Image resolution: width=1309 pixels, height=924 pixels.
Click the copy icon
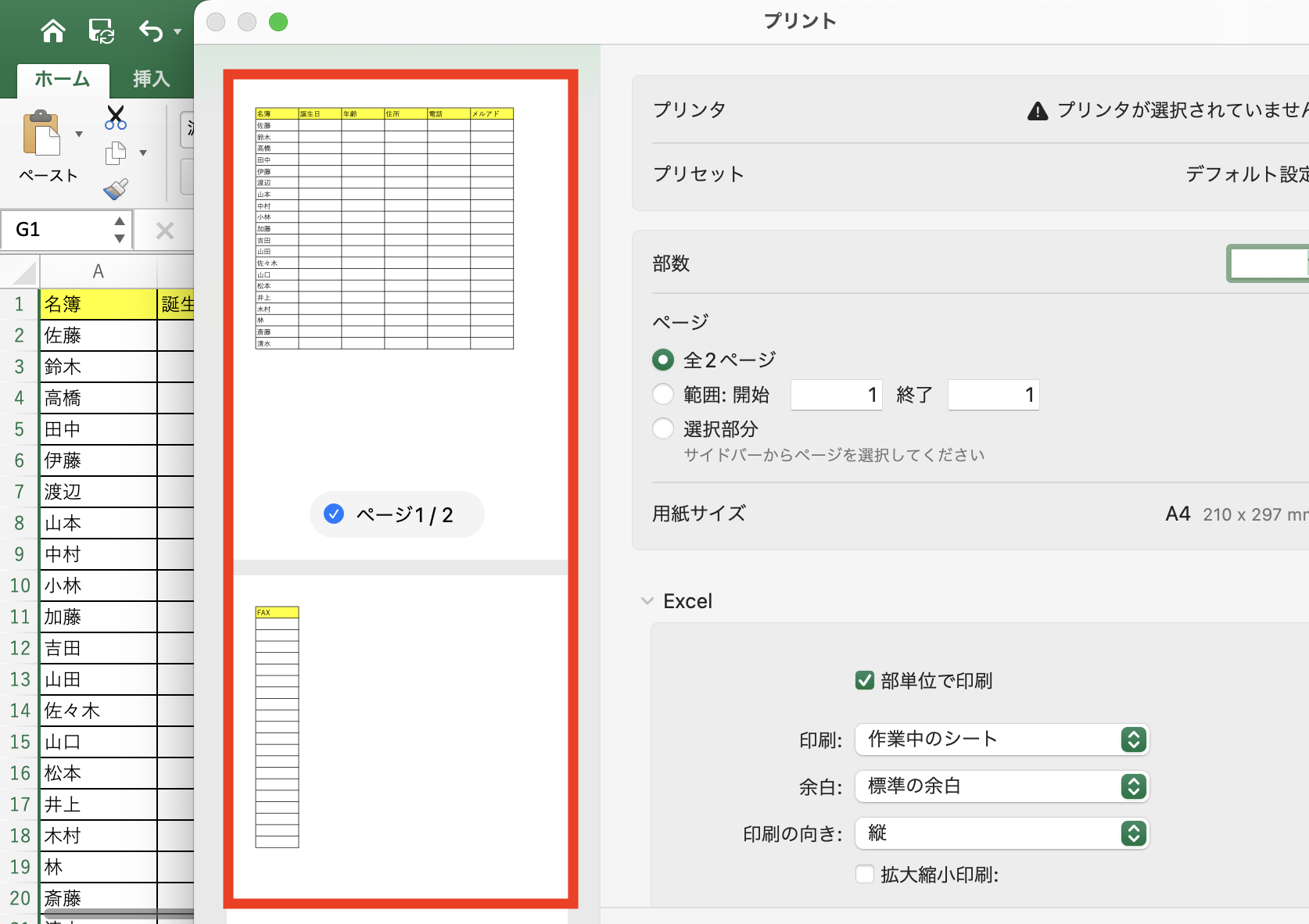click(x=115, y=153)
